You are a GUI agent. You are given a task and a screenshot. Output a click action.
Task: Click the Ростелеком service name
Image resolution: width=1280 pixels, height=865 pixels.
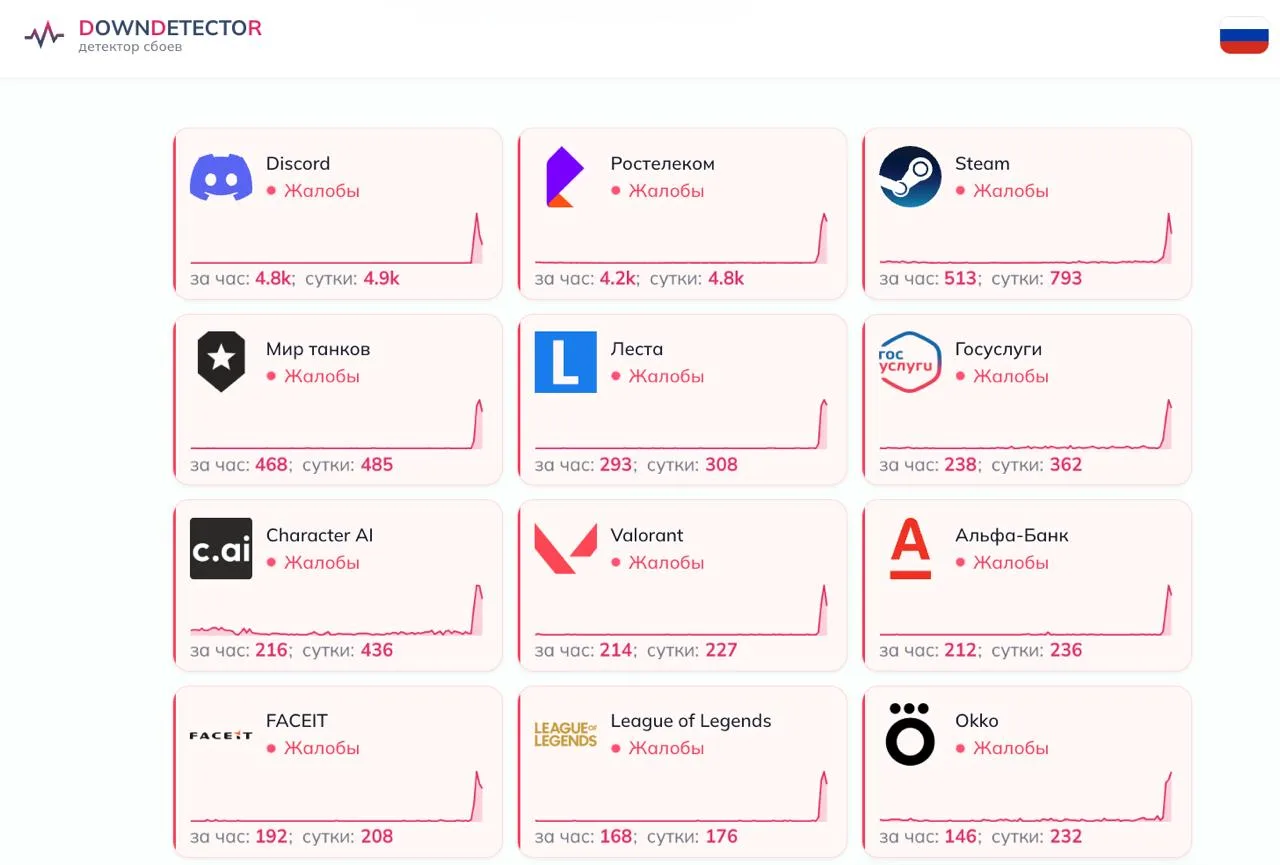(x=662, y=164)
